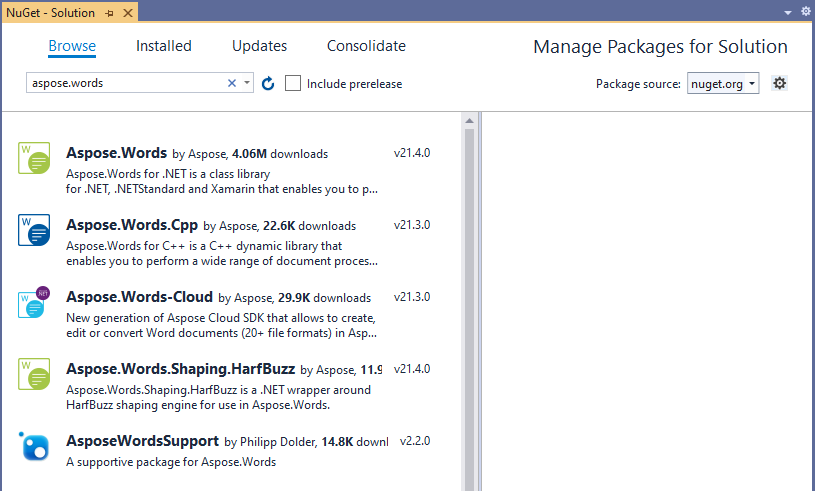
Task: Click the HarfBuzz shaping engine description text
Action: [218, 397]
